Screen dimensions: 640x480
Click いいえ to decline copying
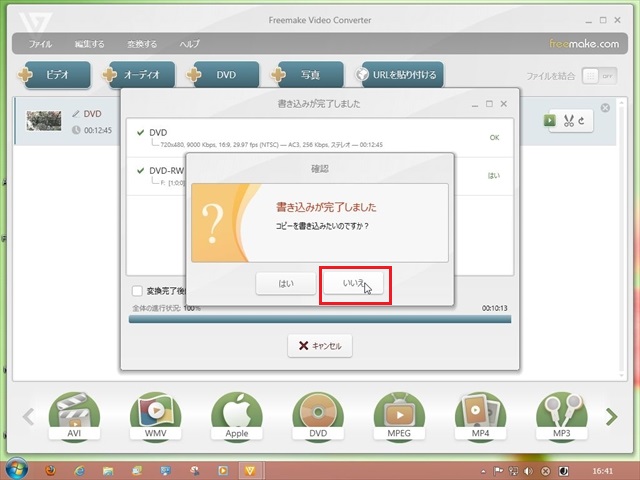click(354, 285)
